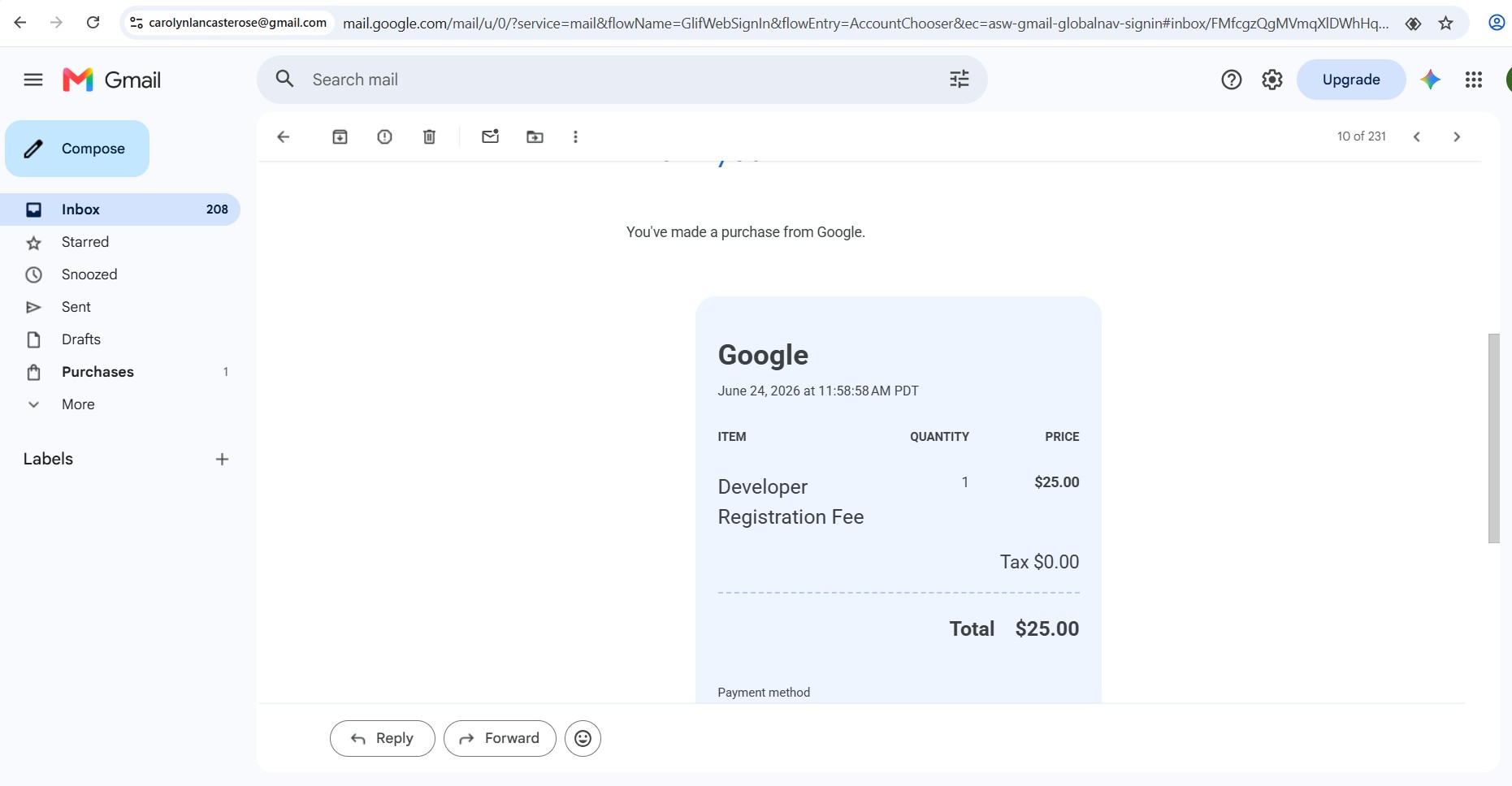Click the Payment method label
Screen dimensions: 1512x786
click(x=764, y=693)
